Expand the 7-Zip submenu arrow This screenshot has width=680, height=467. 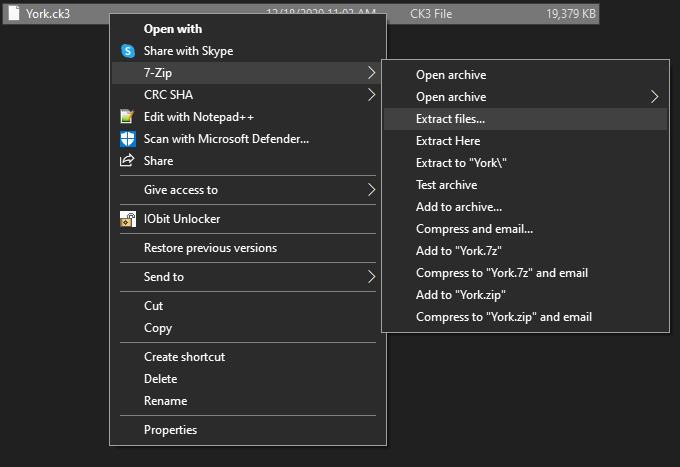371,73
